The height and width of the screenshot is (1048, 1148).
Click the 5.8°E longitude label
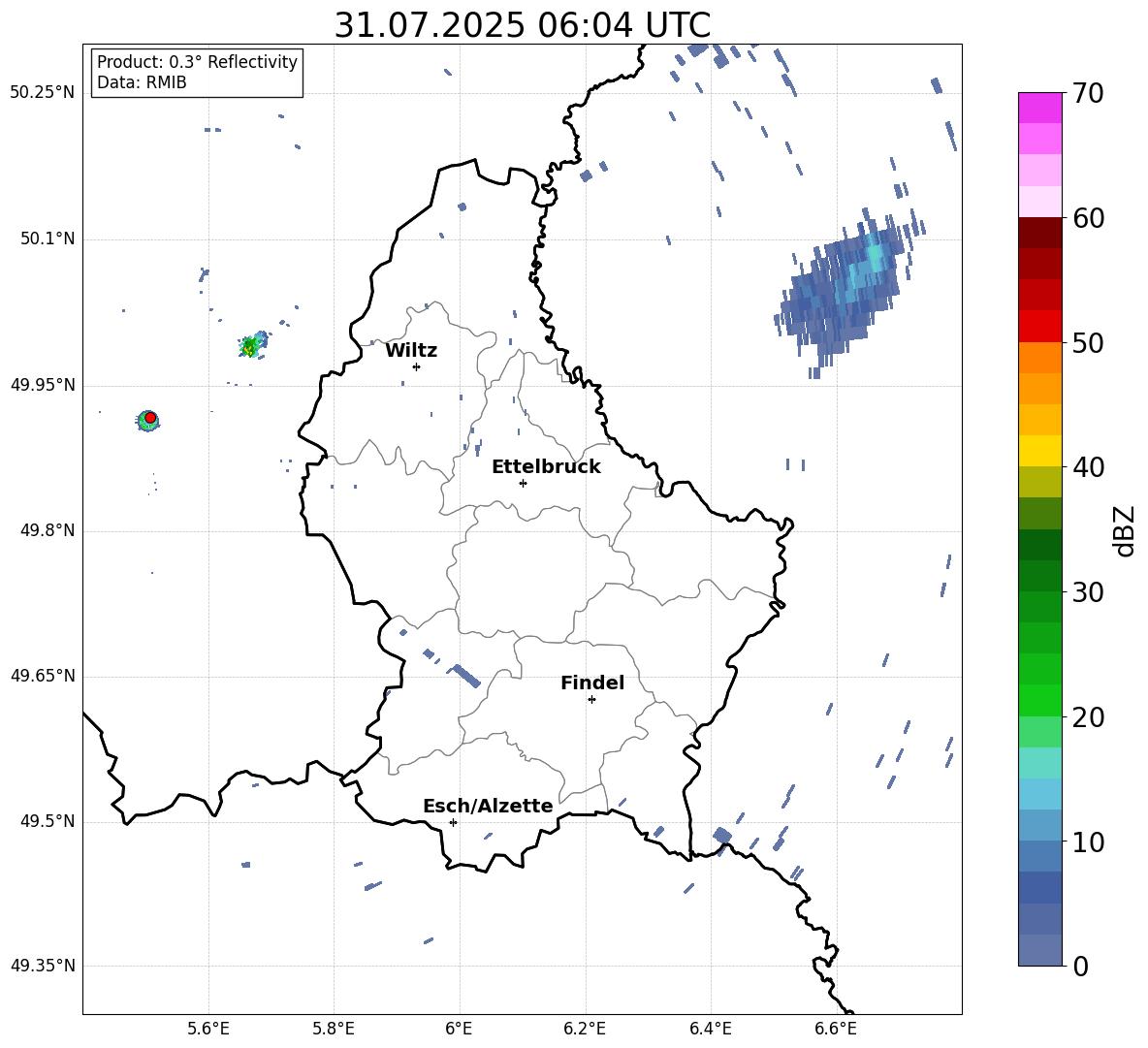coord(334,1029)
